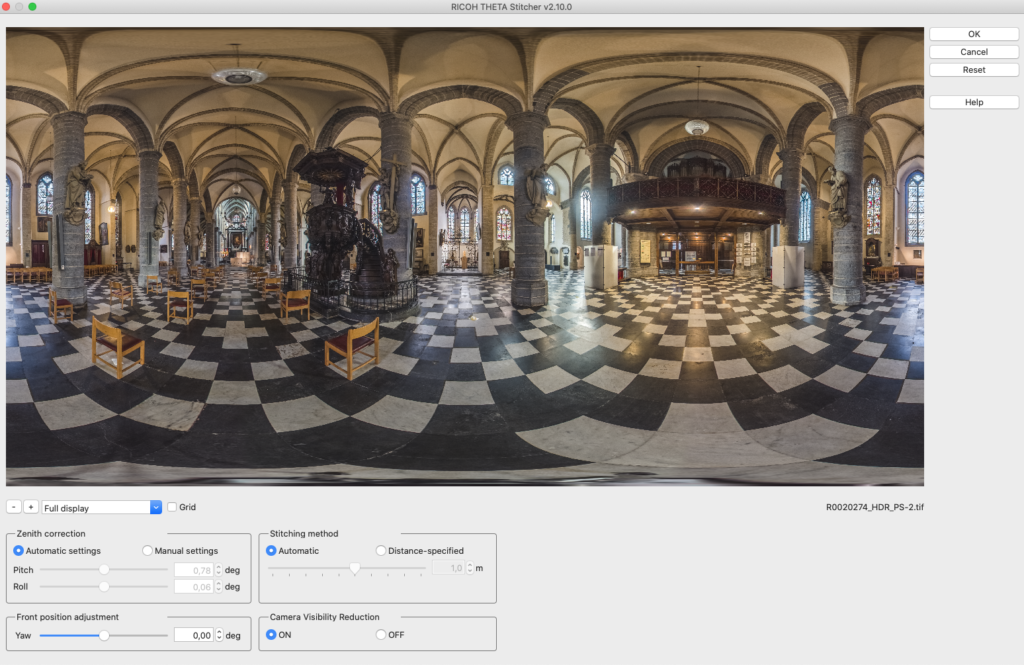Viewport: 1024px width, 665px height.
Task: Click the Cancel button
Action: 974,52
